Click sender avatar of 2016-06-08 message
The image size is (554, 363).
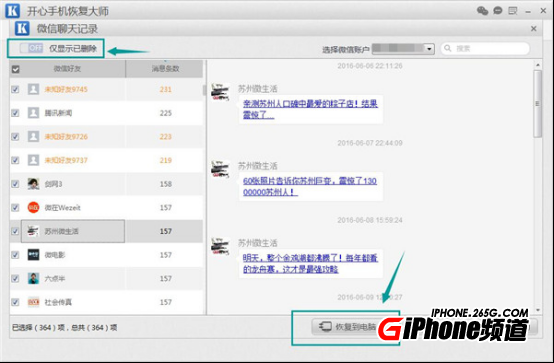click(220, 246)
